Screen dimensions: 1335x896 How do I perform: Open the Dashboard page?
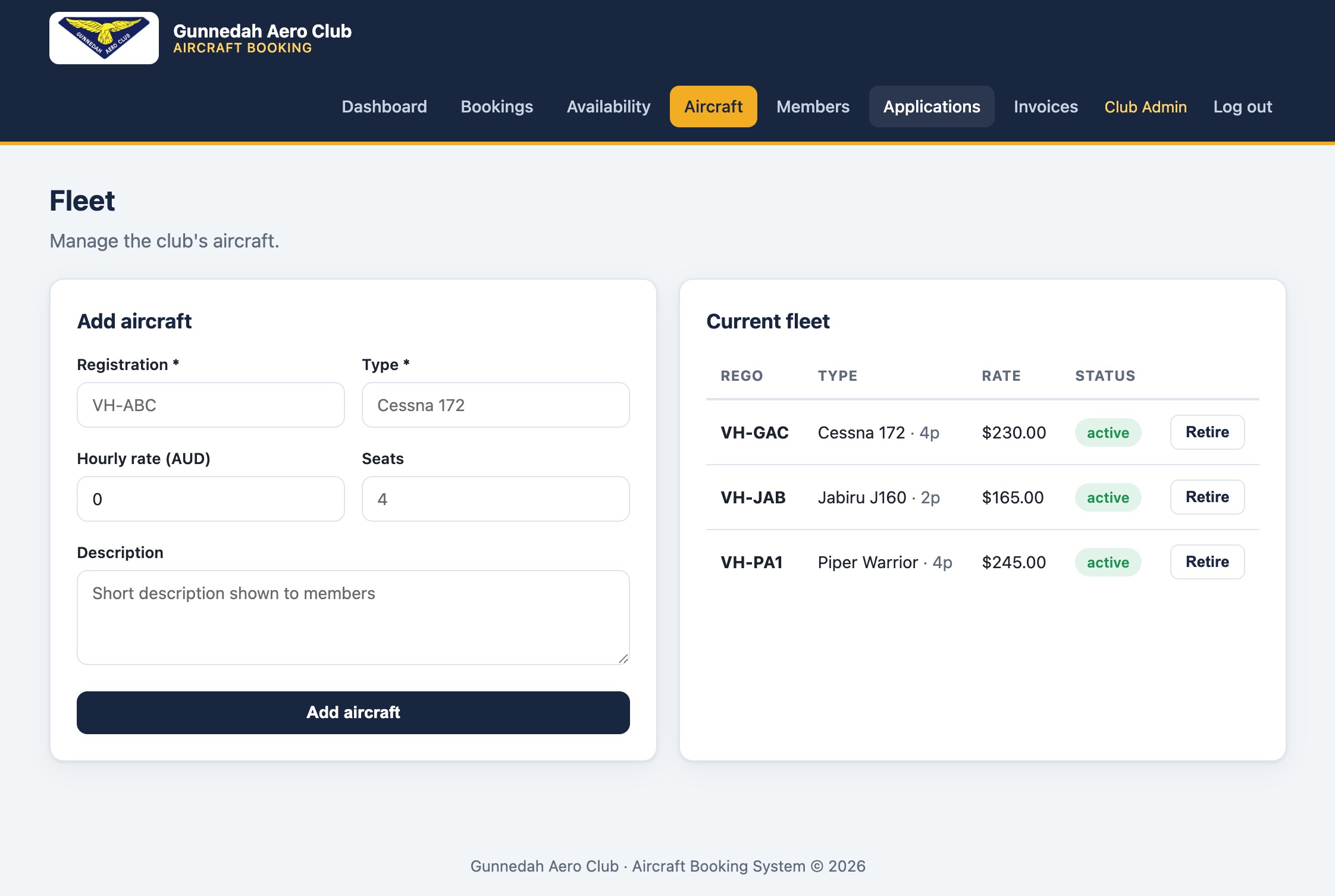384,106
